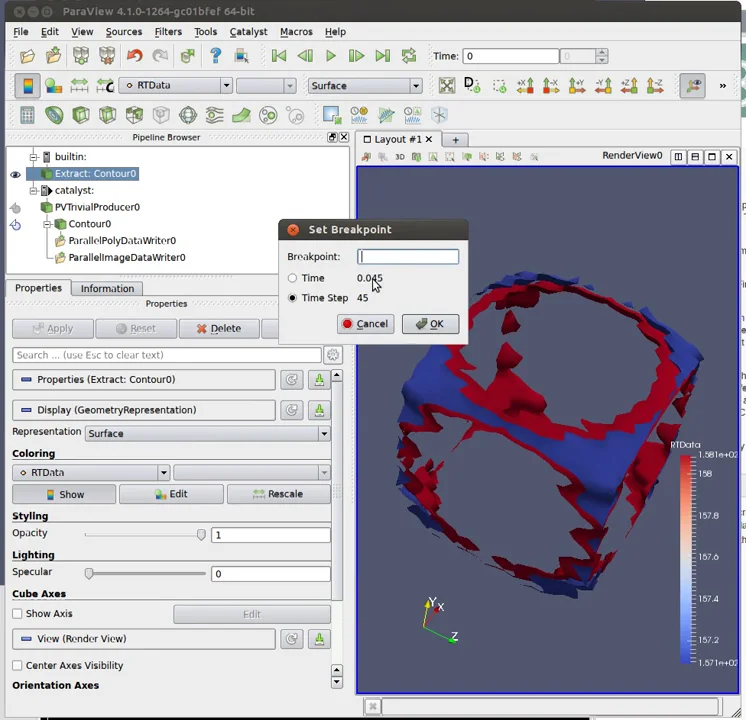Rescale to data range icon
746x720 pixels.
coord(79,86)
